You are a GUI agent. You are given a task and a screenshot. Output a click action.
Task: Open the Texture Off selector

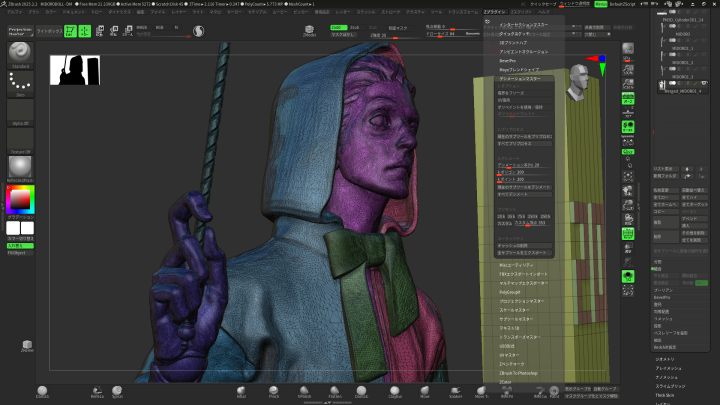pyautogui.click(x=20, y=139)
